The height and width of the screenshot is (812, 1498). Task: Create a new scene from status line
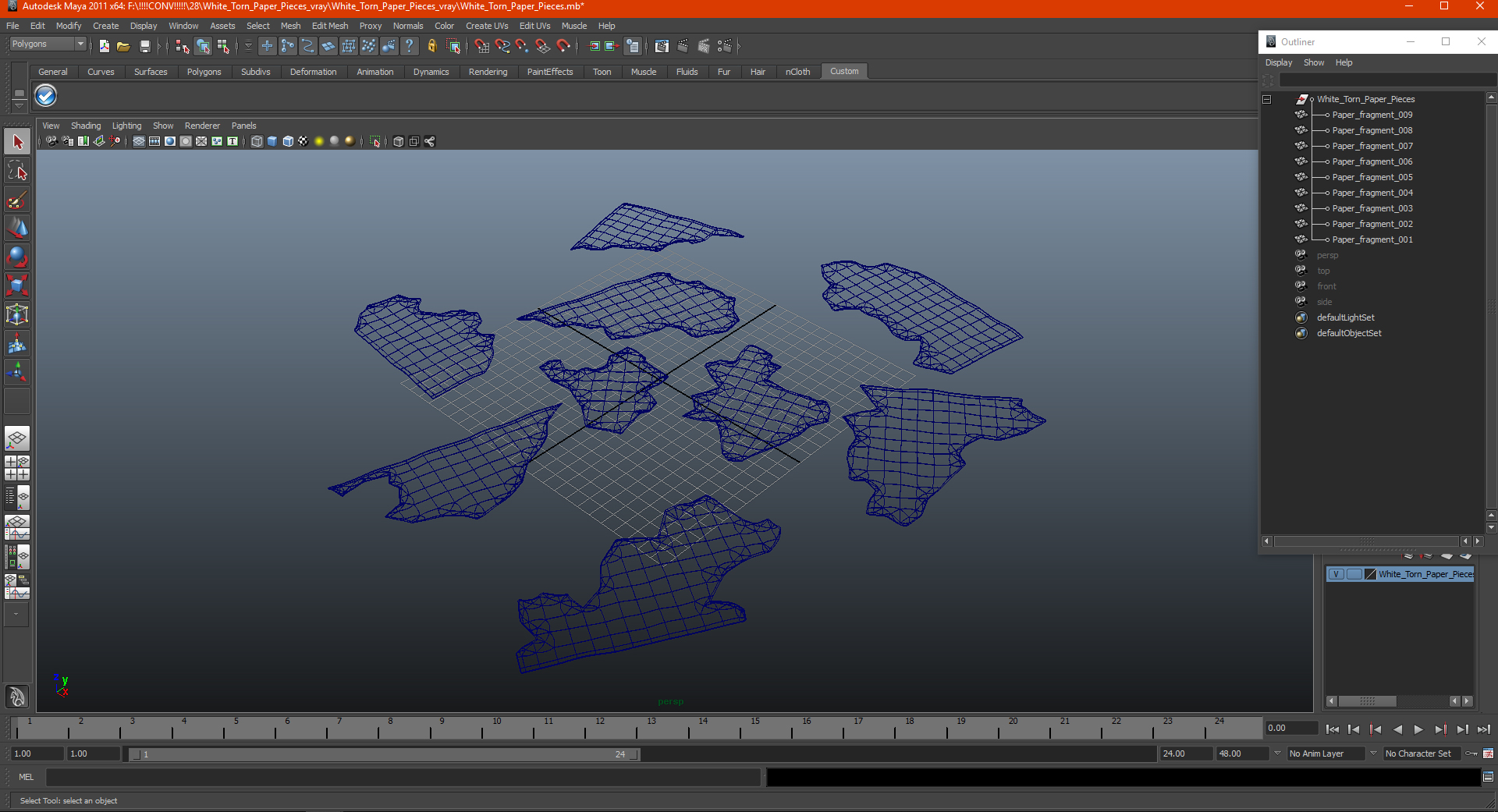point(105,47)
